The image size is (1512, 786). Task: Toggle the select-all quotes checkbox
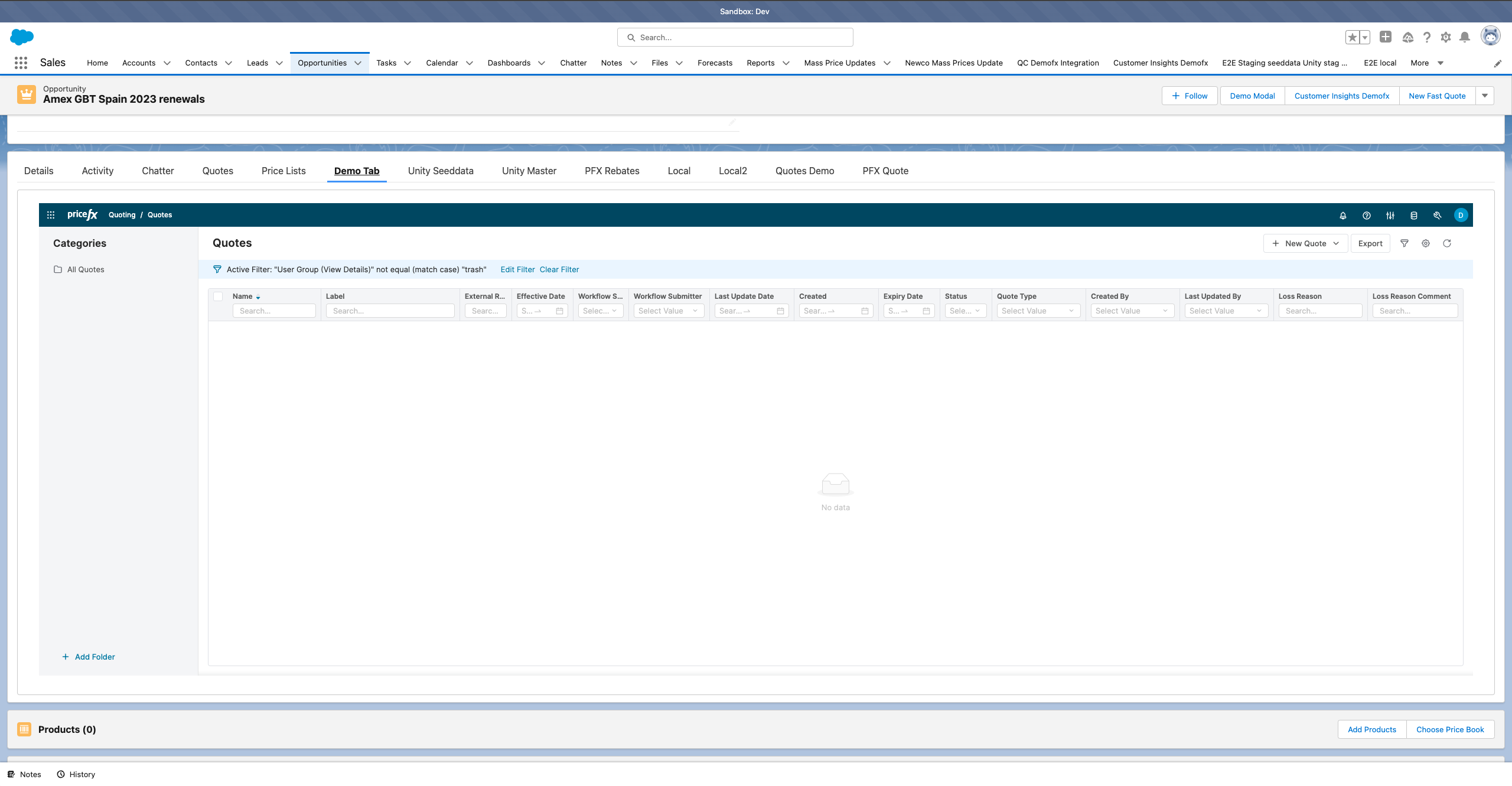click(x=218, y=296)
